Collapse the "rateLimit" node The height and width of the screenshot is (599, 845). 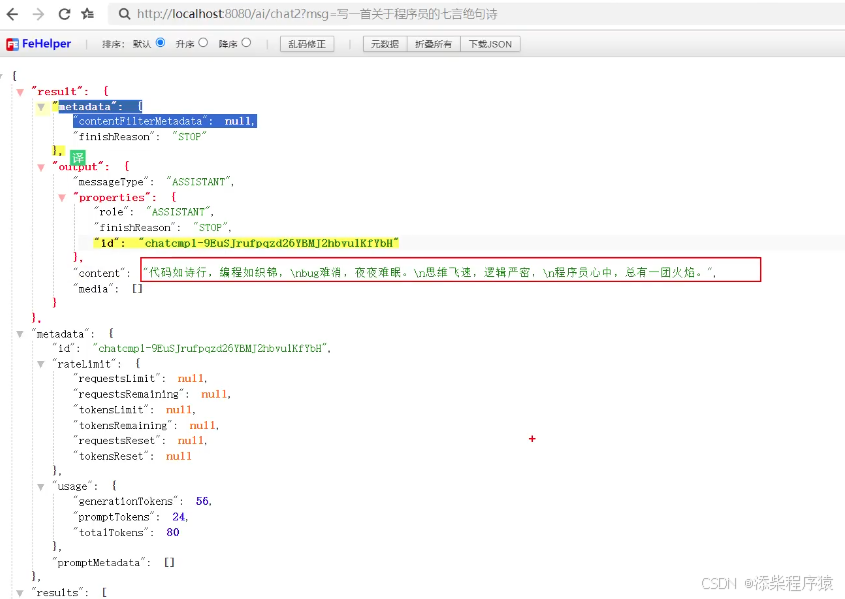point(41,364)
